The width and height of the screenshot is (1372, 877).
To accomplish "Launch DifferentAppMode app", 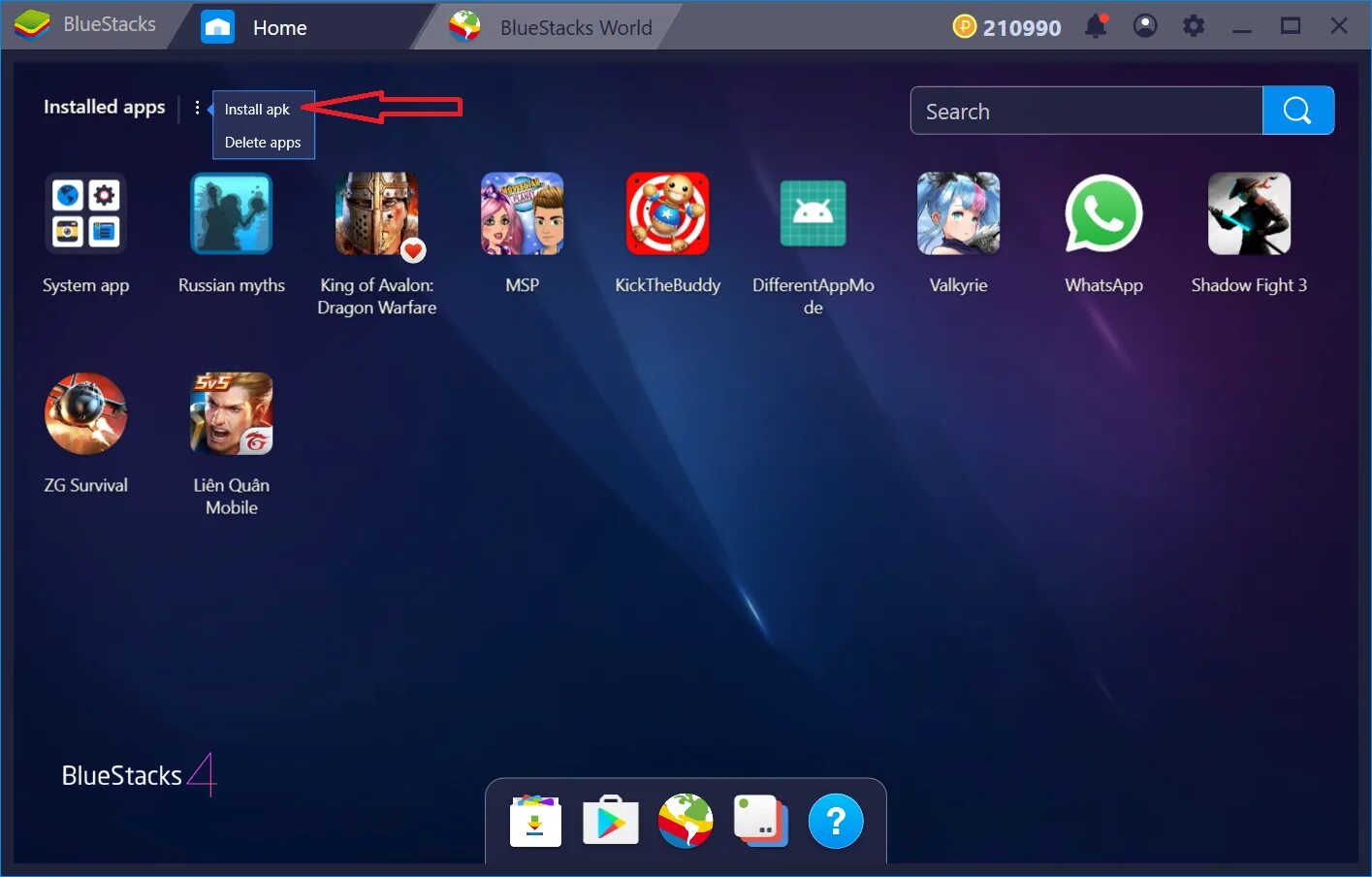I will (x=813, y=213).
